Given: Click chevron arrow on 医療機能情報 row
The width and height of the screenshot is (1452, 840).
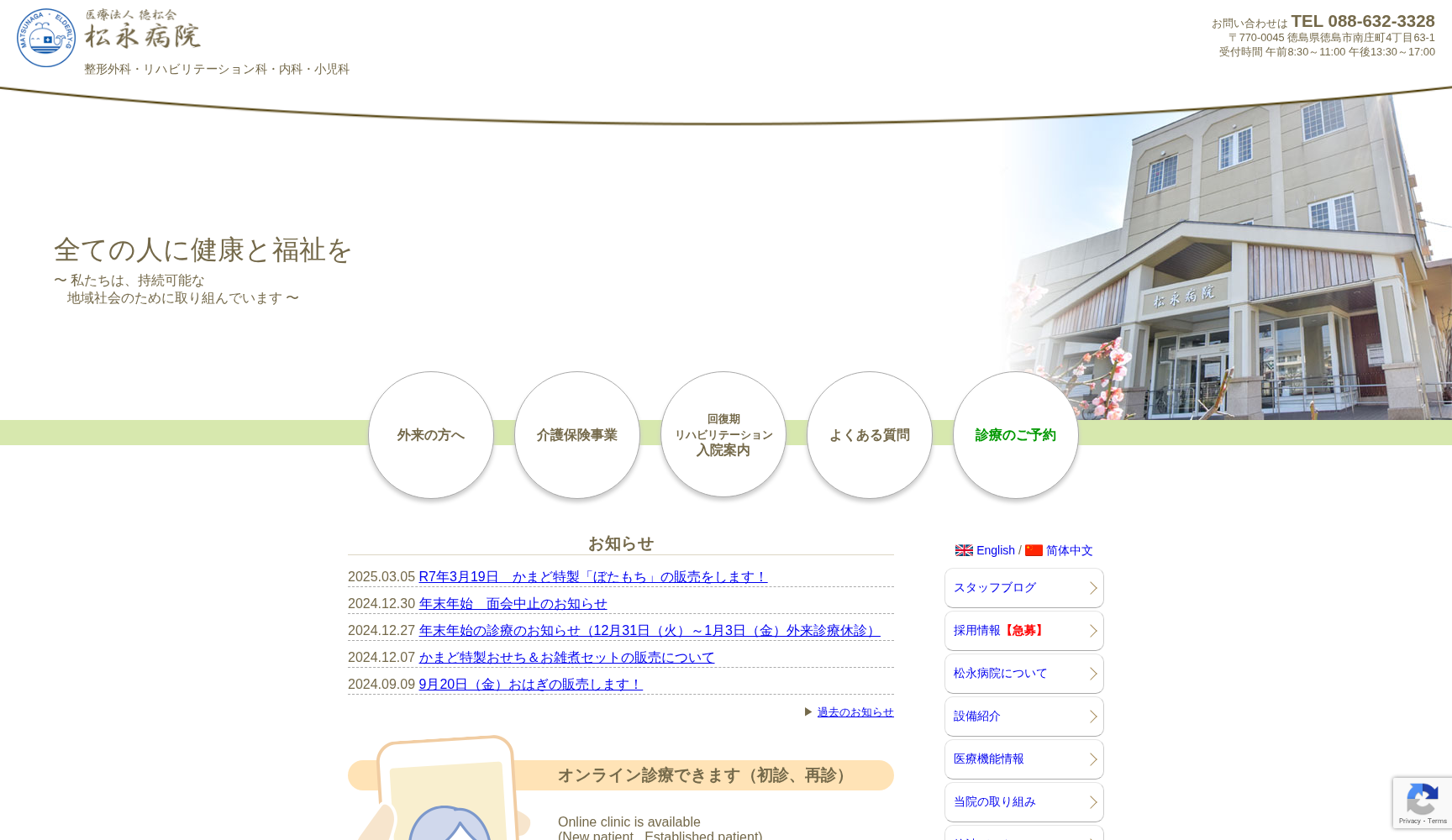Looking at the screenshot, I should pyautogui.click(x=1093, y=759).
